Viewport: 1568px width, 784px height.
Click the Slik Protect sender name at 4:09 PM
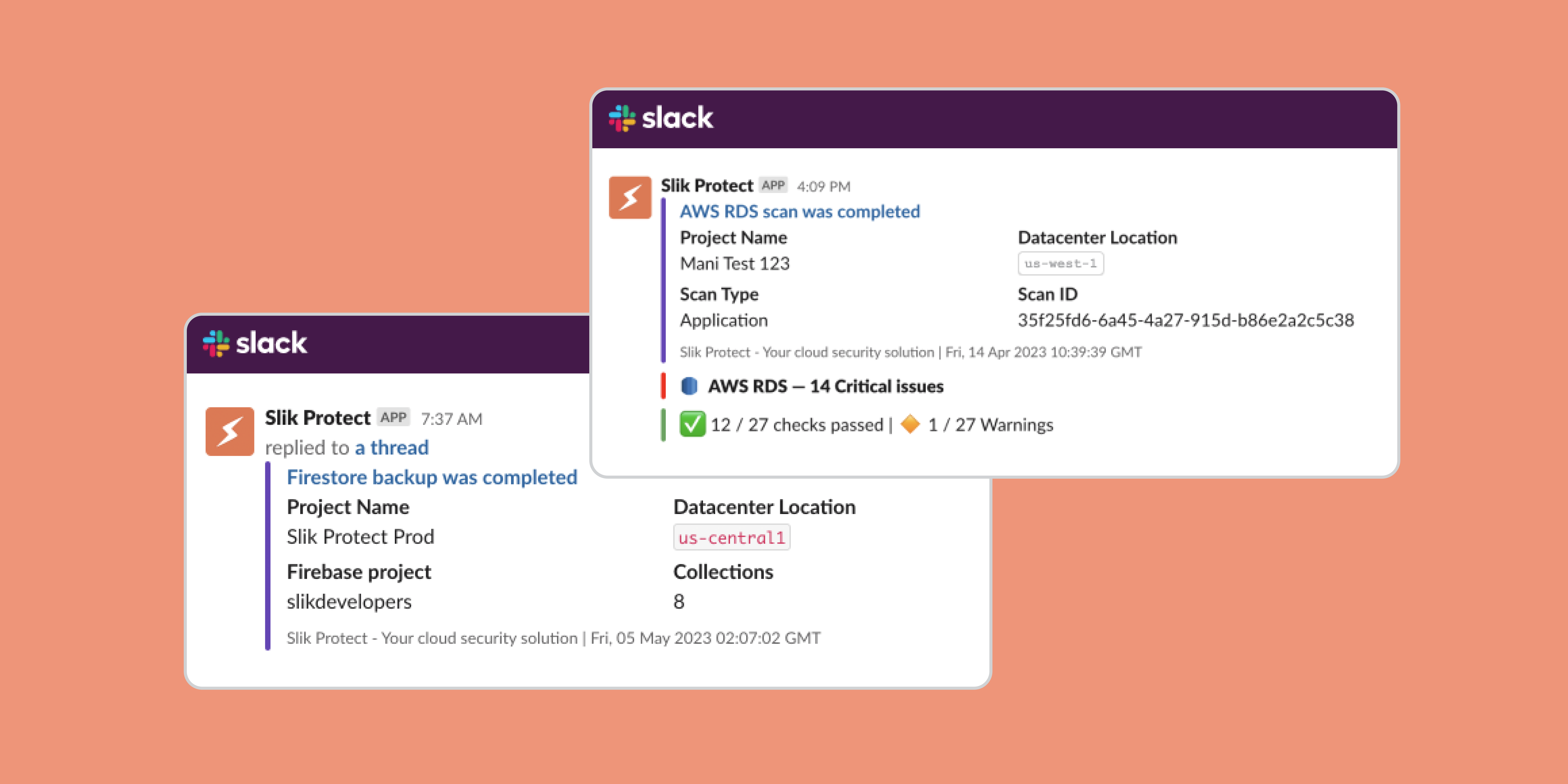click(707, 186)
